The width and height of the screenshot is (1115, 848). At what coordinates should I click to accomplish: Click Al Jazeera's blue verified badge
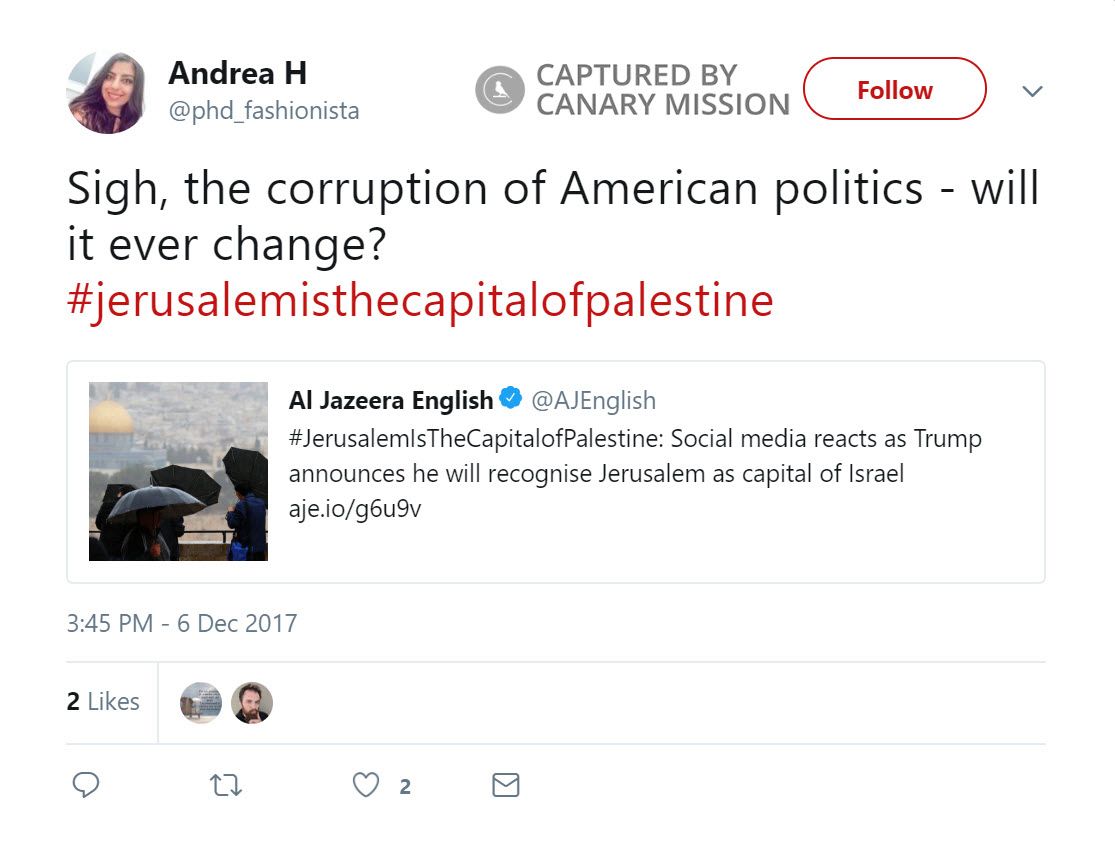tap(508, 399)
